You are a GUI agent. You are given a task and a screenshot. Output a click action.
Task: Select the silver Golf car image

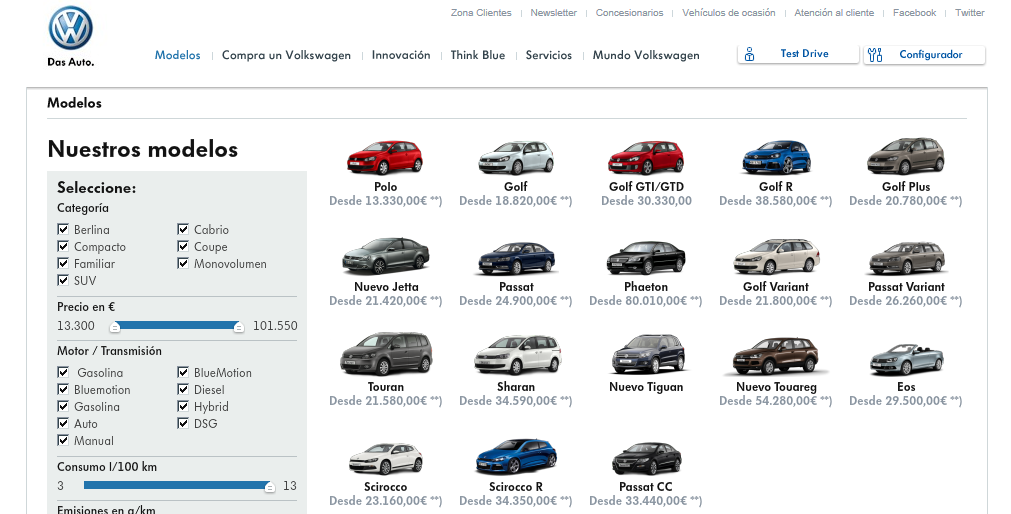pos(516,157)
